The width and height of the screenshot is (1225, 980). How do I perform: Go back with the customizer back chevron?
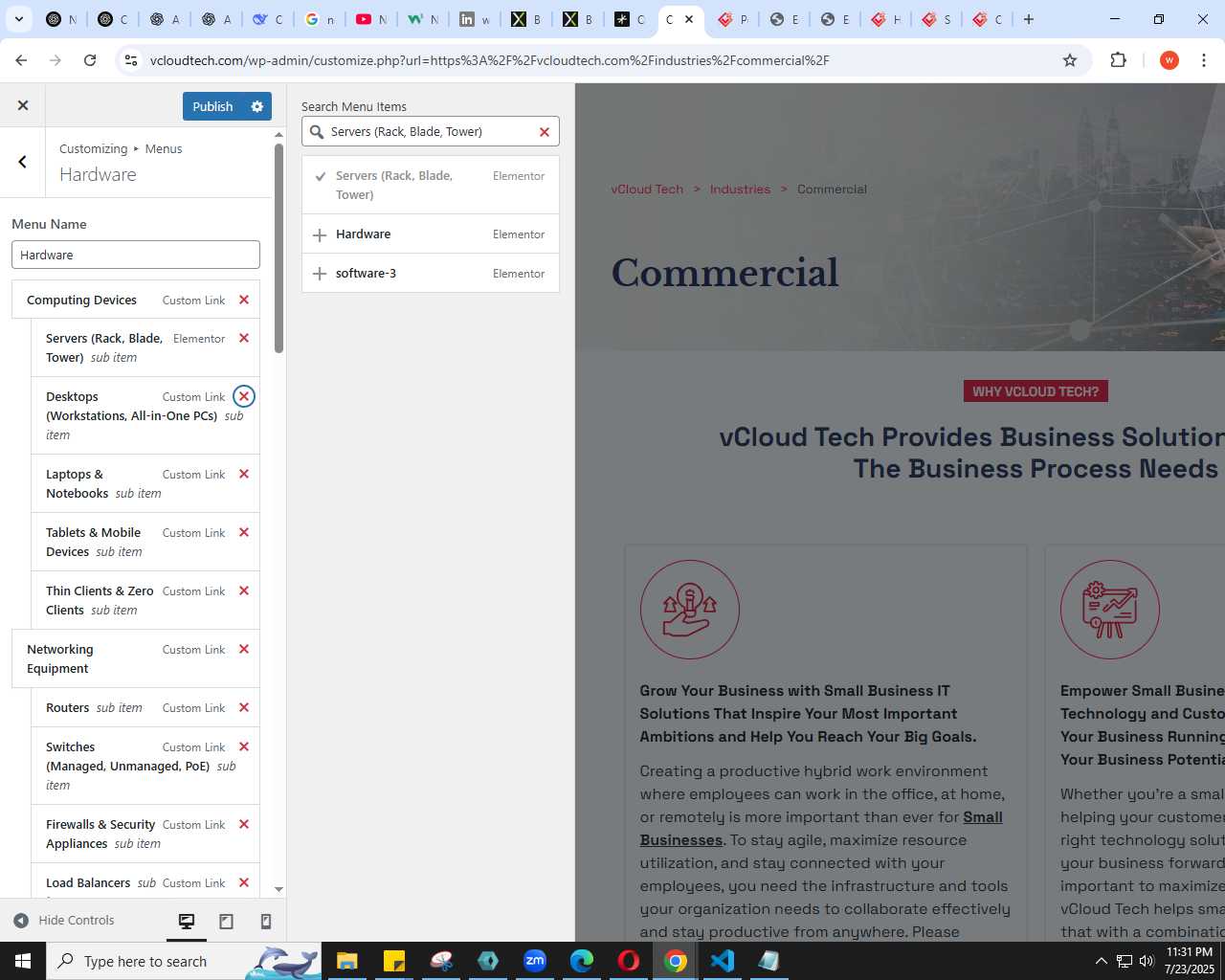tap(23, 162)
